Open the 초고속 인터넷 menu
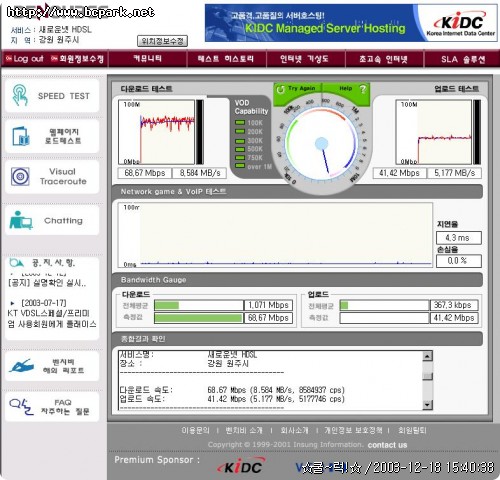 pyautogui.click(x=384, y=59)
